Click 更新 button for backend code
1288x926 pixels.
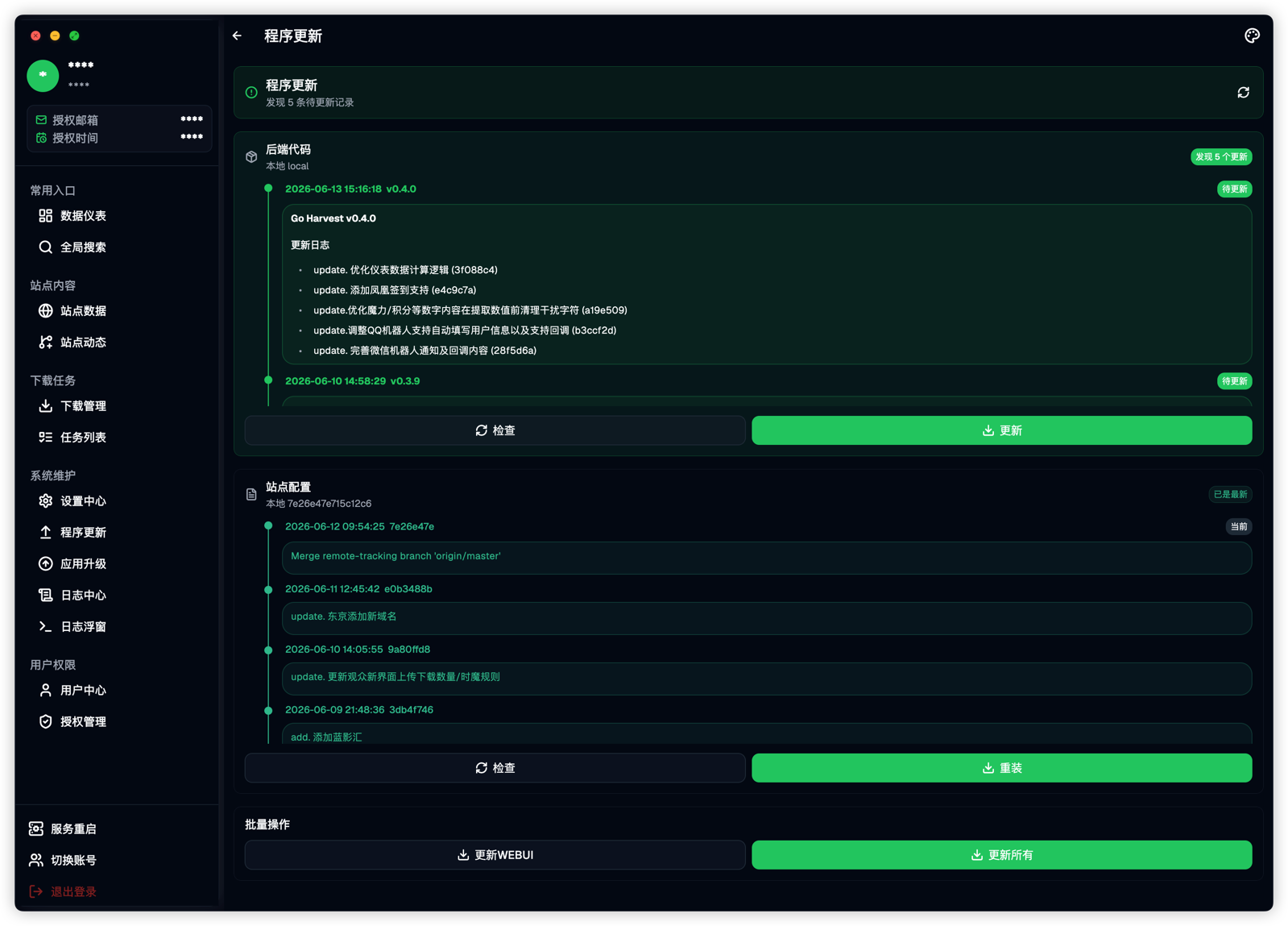point(1001,430)
